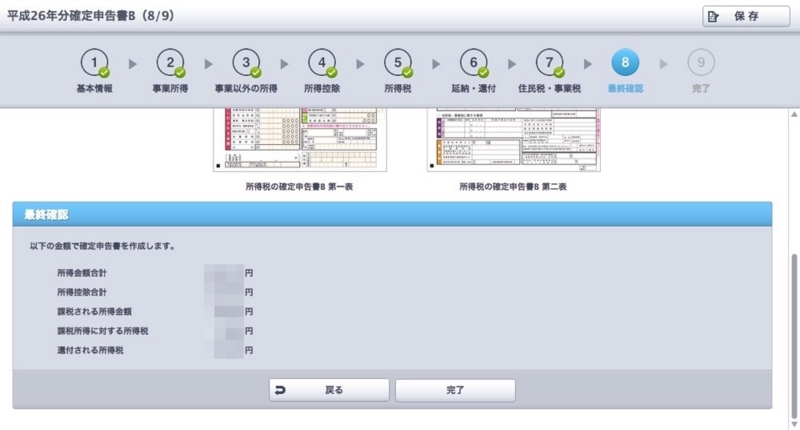
Task: Open 確定申告書B 第一表 thumbnail
Action: (300, 139)
